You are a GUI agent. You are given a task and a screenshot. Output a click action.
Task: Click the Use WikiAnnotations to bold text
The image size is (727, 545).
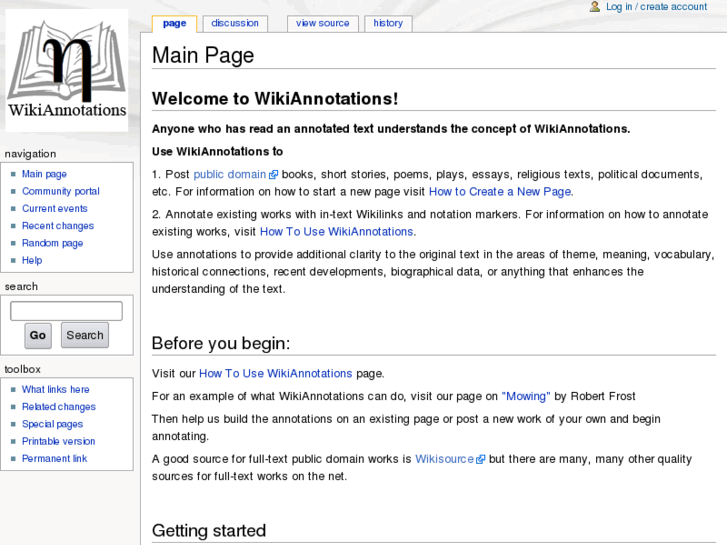click(x=217, y=152)
